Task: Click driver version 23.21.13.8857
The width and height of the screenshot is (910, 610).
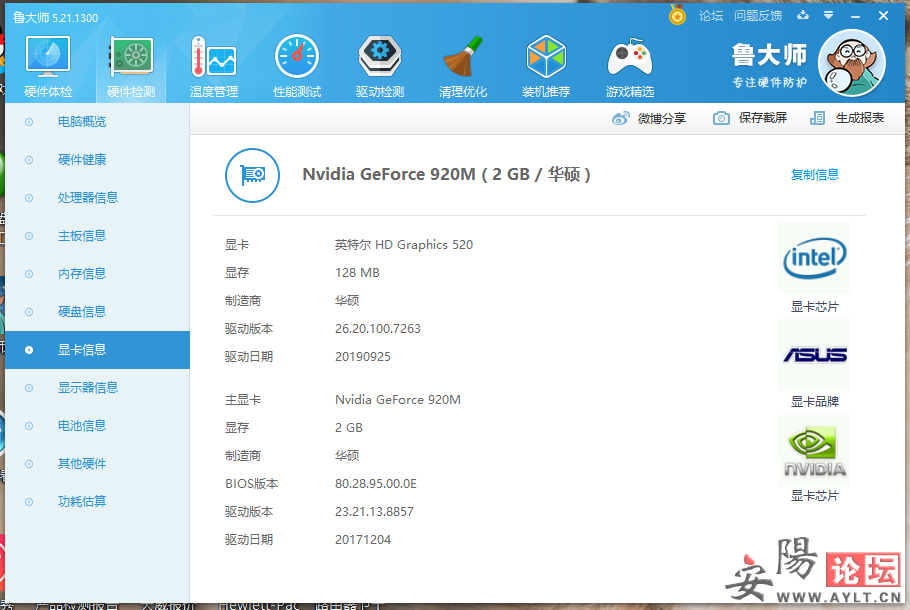Action: click(x=374, y=511)
